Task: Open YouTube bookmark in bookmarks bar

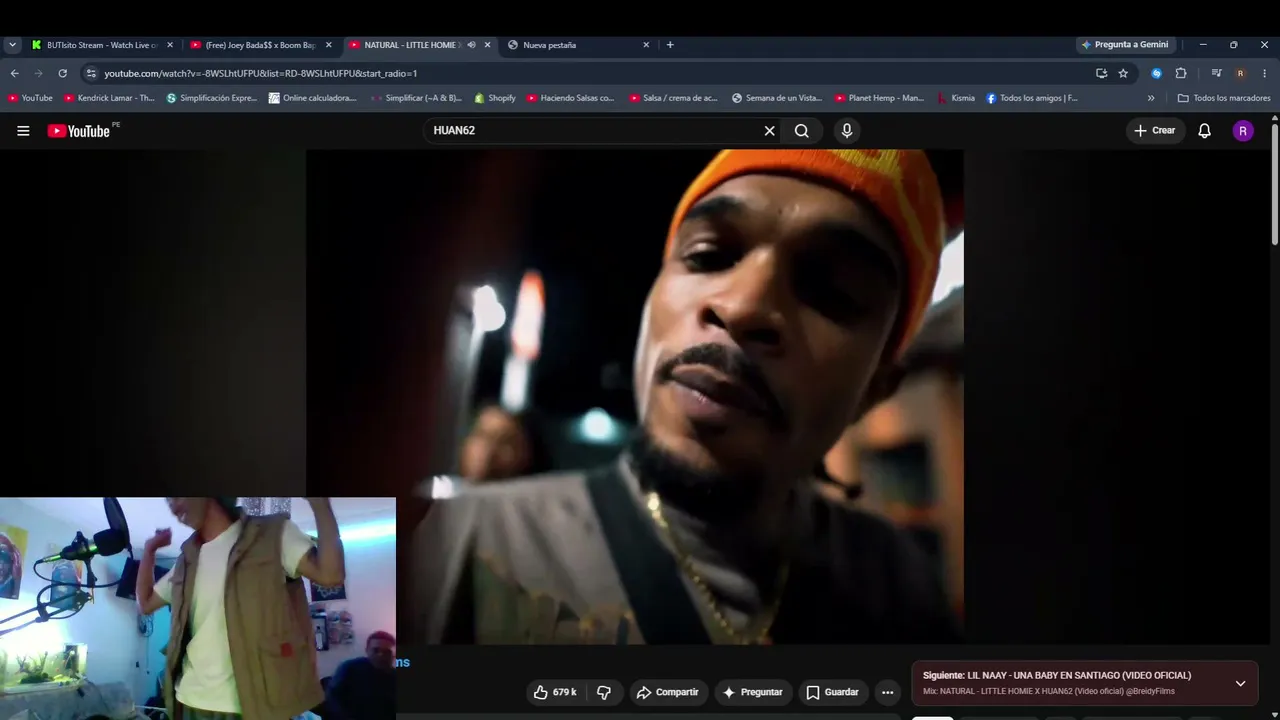Action: click(x=30, y=98)
